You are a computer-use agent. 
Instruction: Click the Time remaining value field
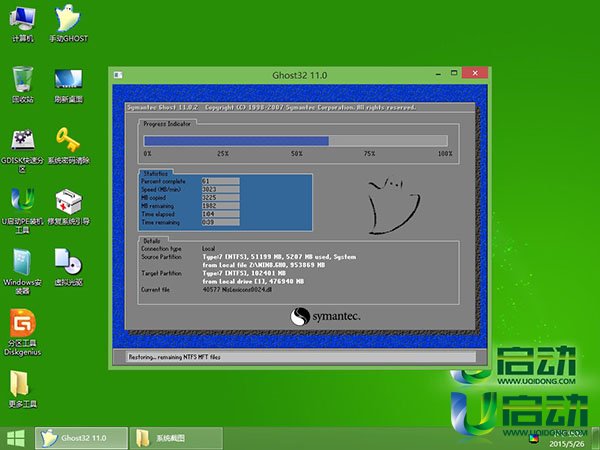click(x=220, y=222)
